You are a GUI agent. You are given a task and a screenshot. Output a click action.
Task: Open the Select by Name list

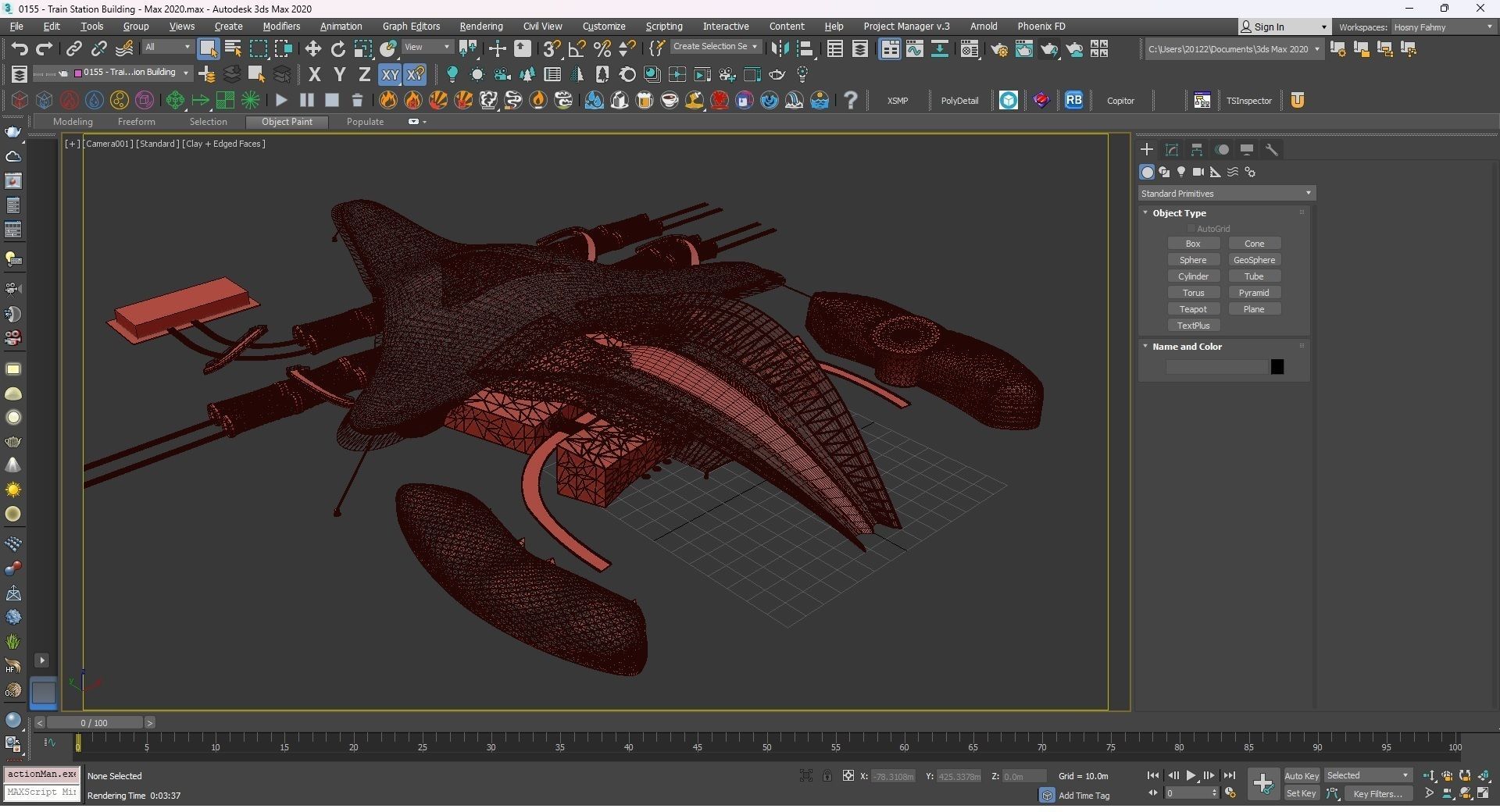(233, 48)
